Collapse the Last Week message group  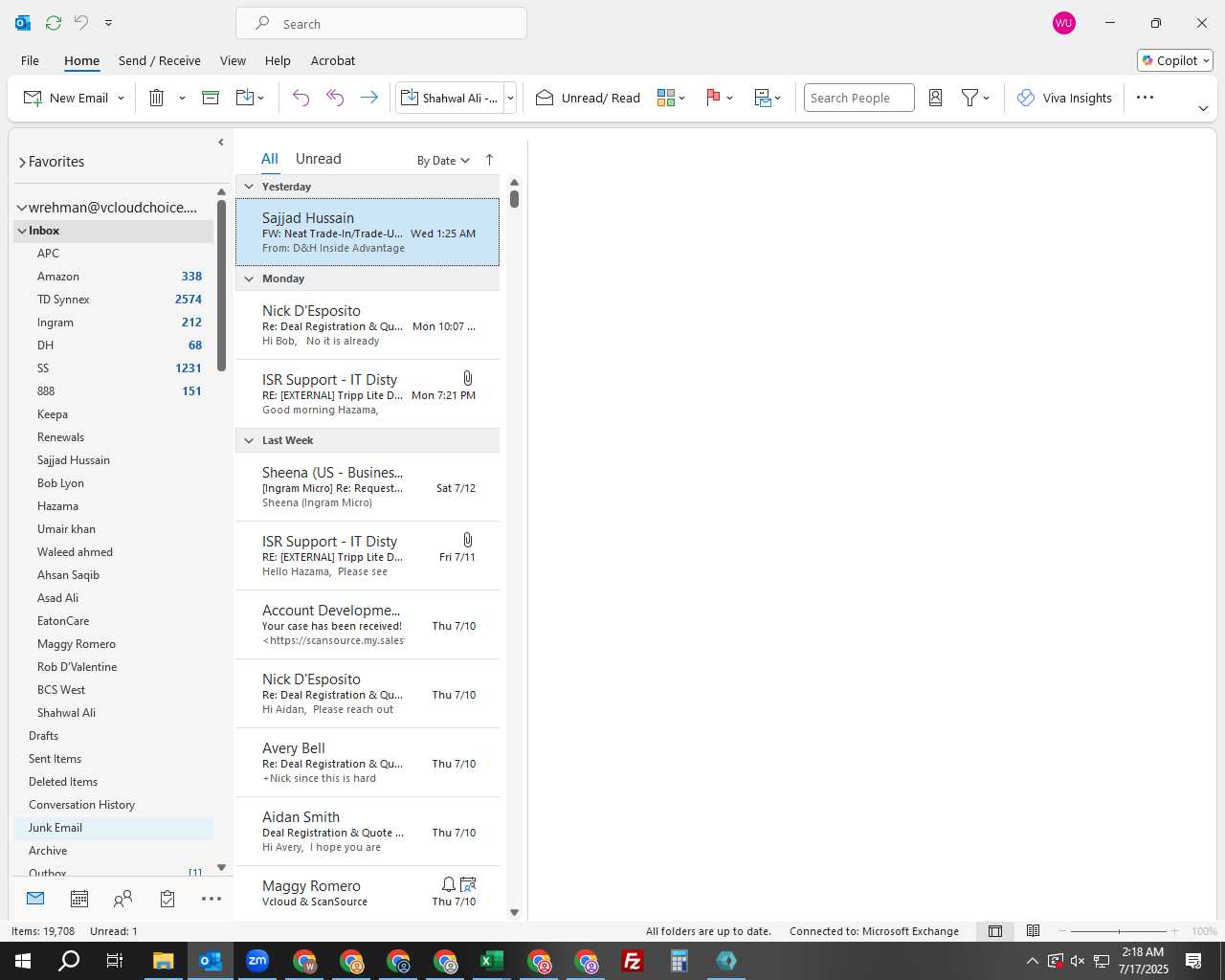[249, 440]
